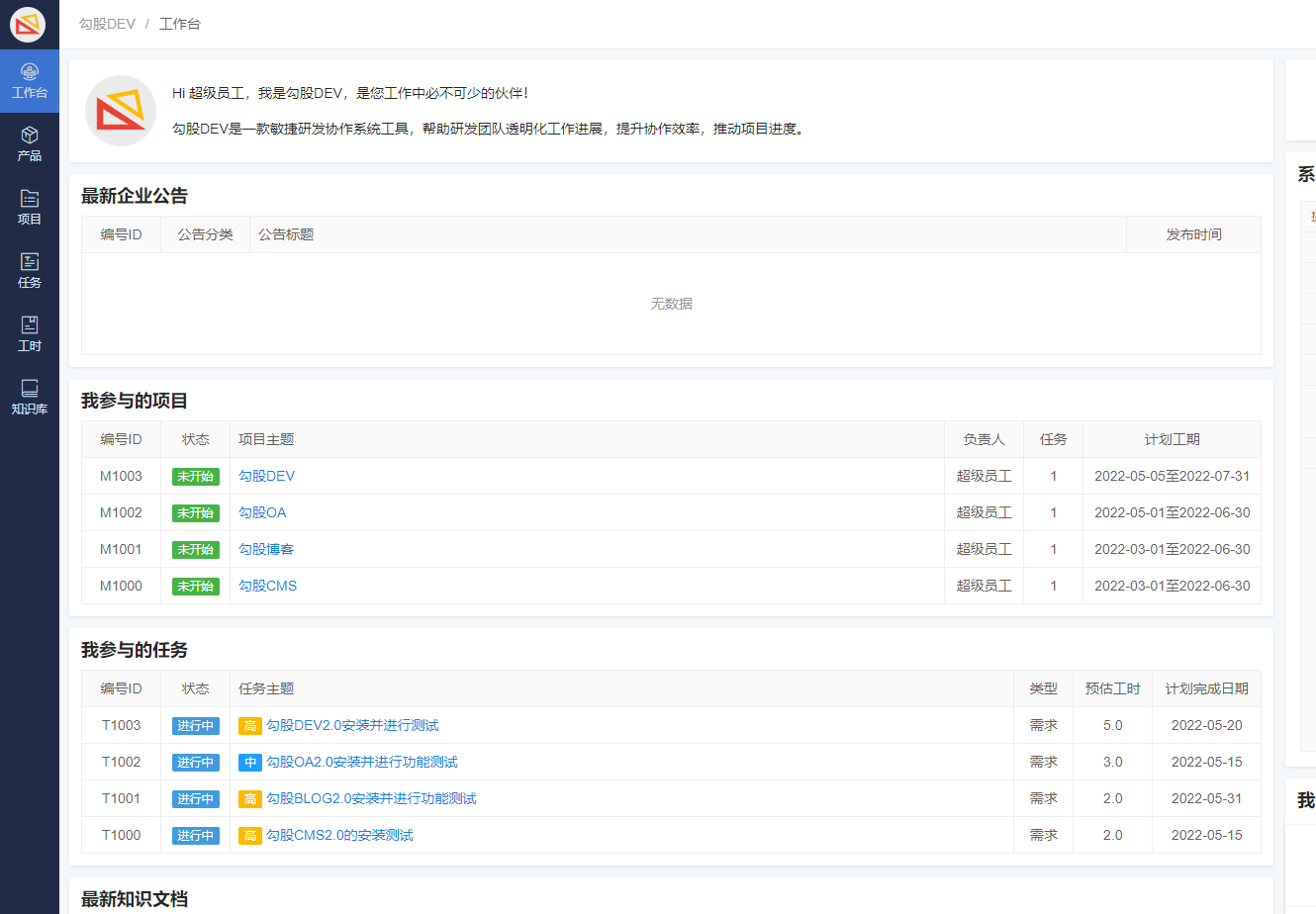Open task 勾股OA2.0安装并进行功能测试
Viewport: 1316px width, 914px height.
click(x=362, y=762)
